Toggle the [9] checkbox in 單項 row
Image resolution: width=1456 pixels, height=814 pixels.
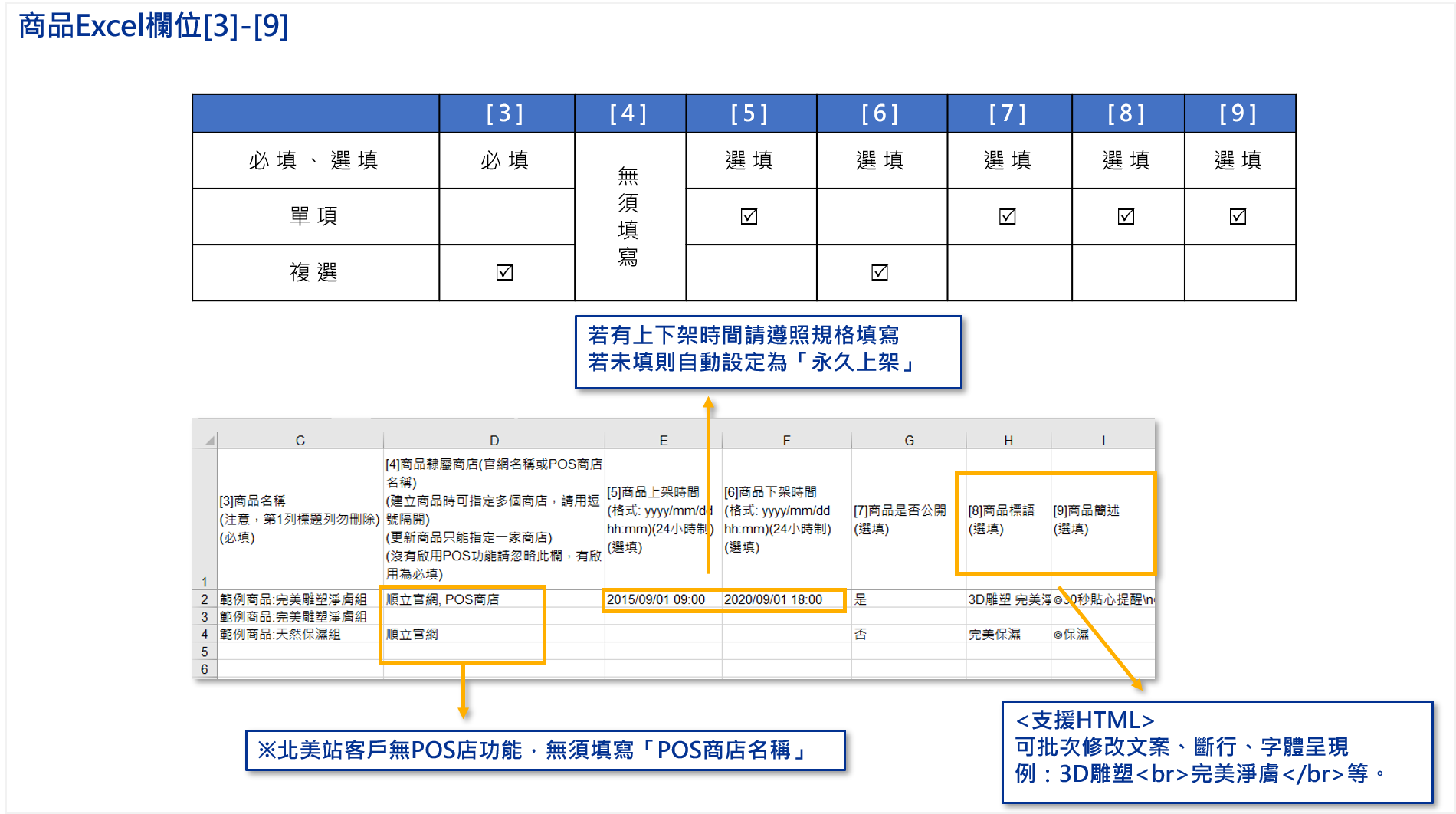point(1238,216)
